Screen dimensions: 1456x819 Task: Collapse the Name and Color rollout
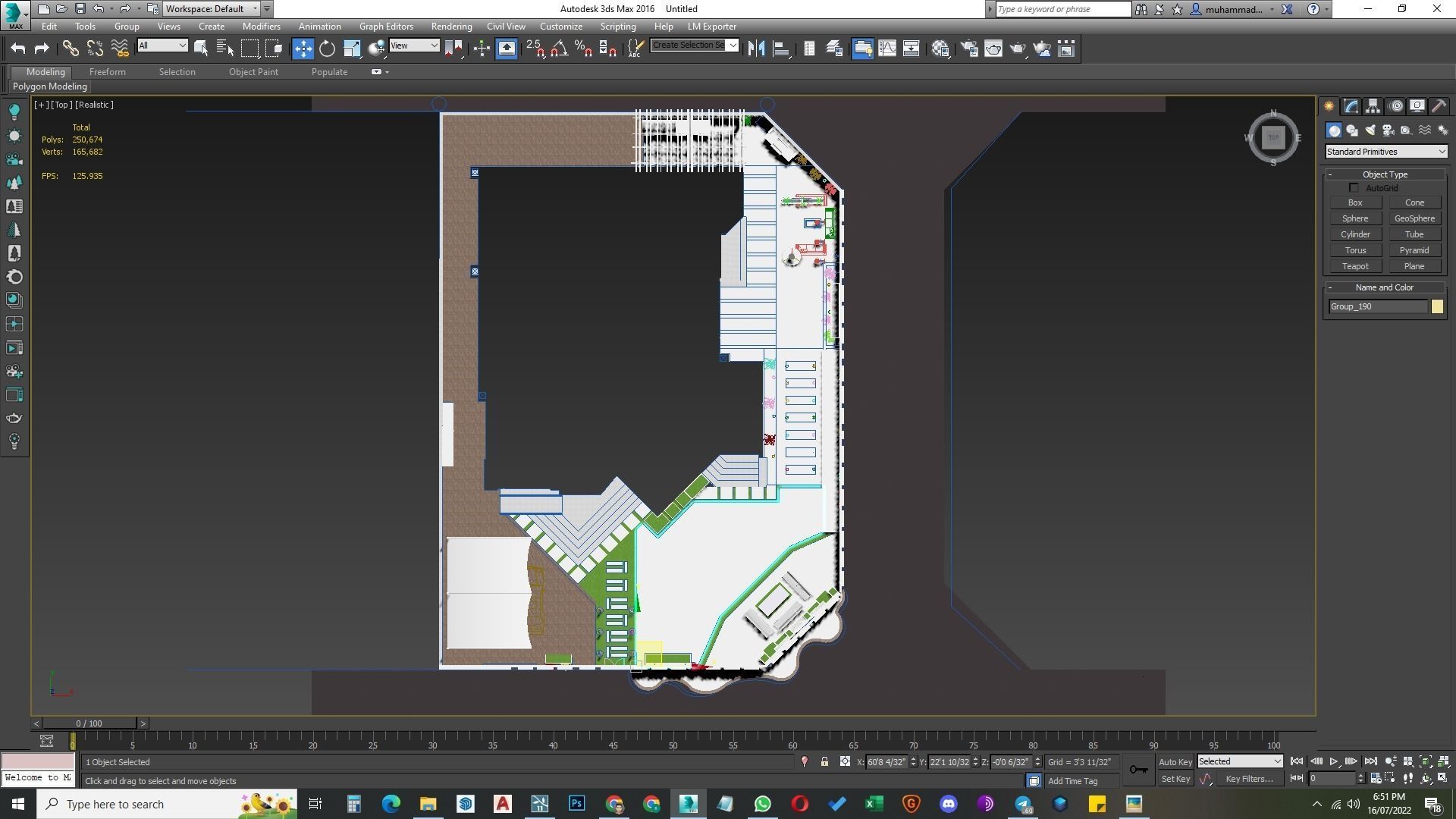1385,287
